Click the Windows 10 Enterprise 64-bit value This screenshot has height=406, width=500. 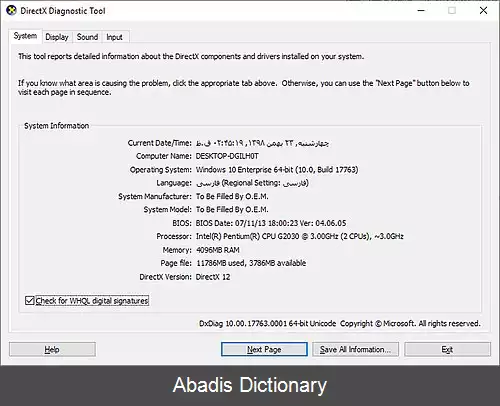point(277,170)
